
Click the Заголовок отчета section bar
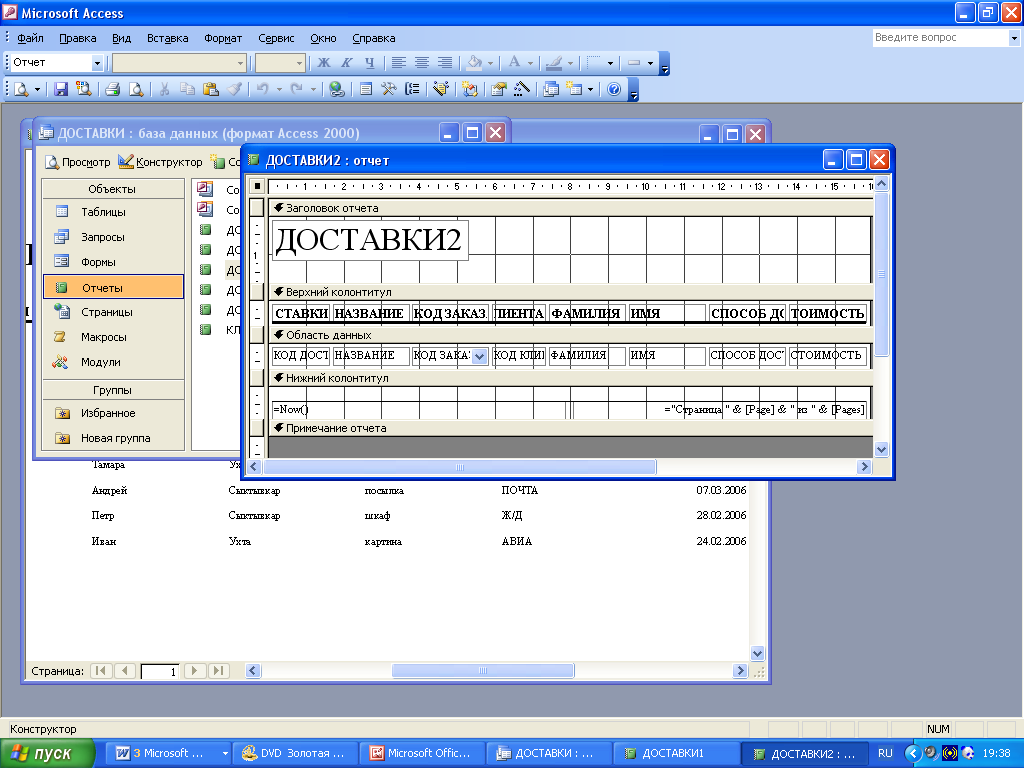click(571, 208)
